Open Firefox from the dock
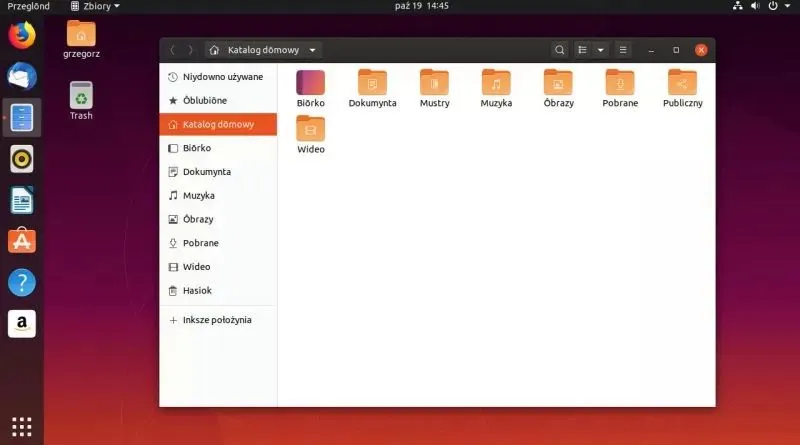Image resolution: width=800 pixels, height=445 pixels. [22, 35]
